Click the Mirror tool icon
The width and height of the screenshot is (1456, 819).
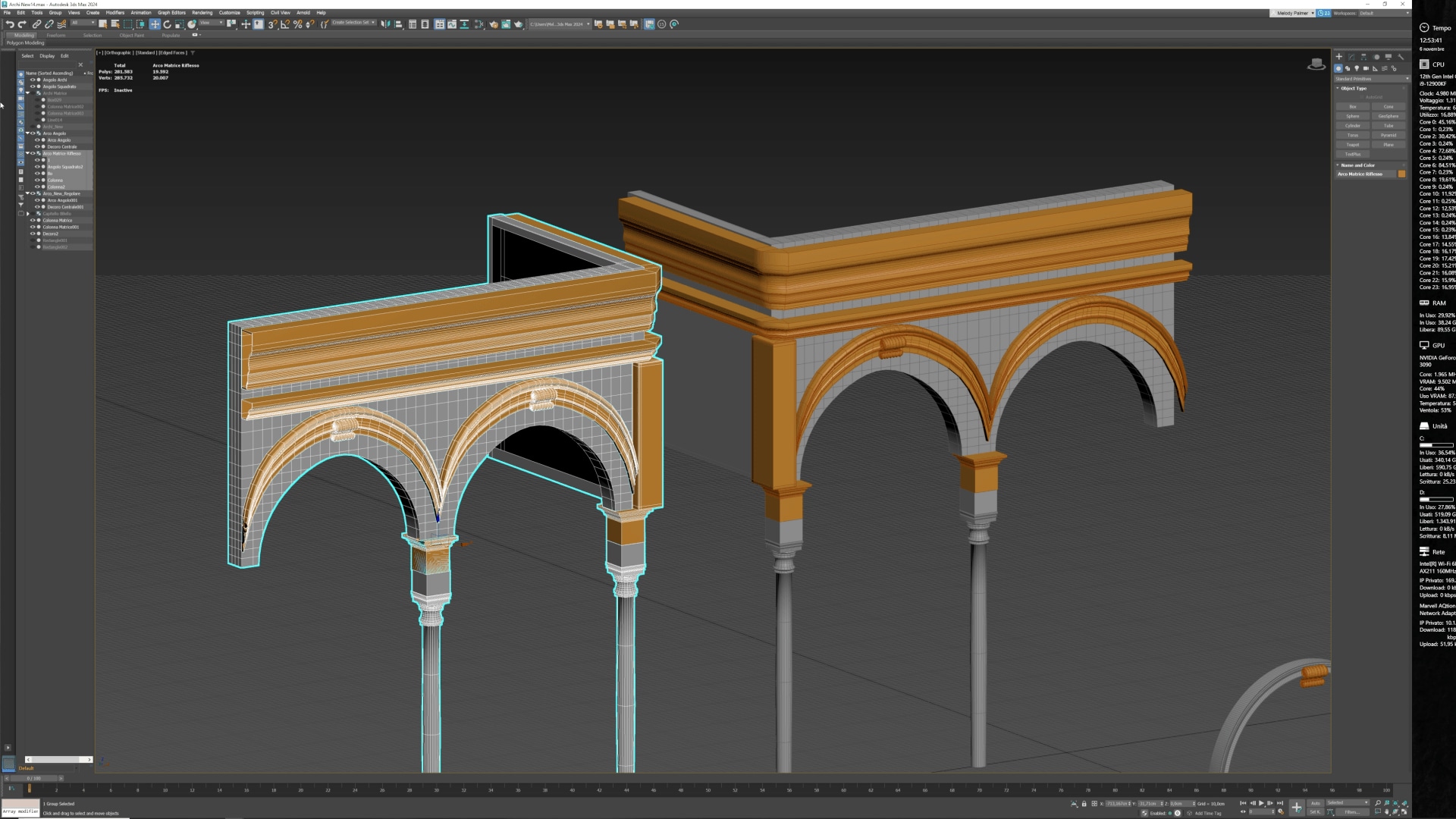tap(384, 24)
